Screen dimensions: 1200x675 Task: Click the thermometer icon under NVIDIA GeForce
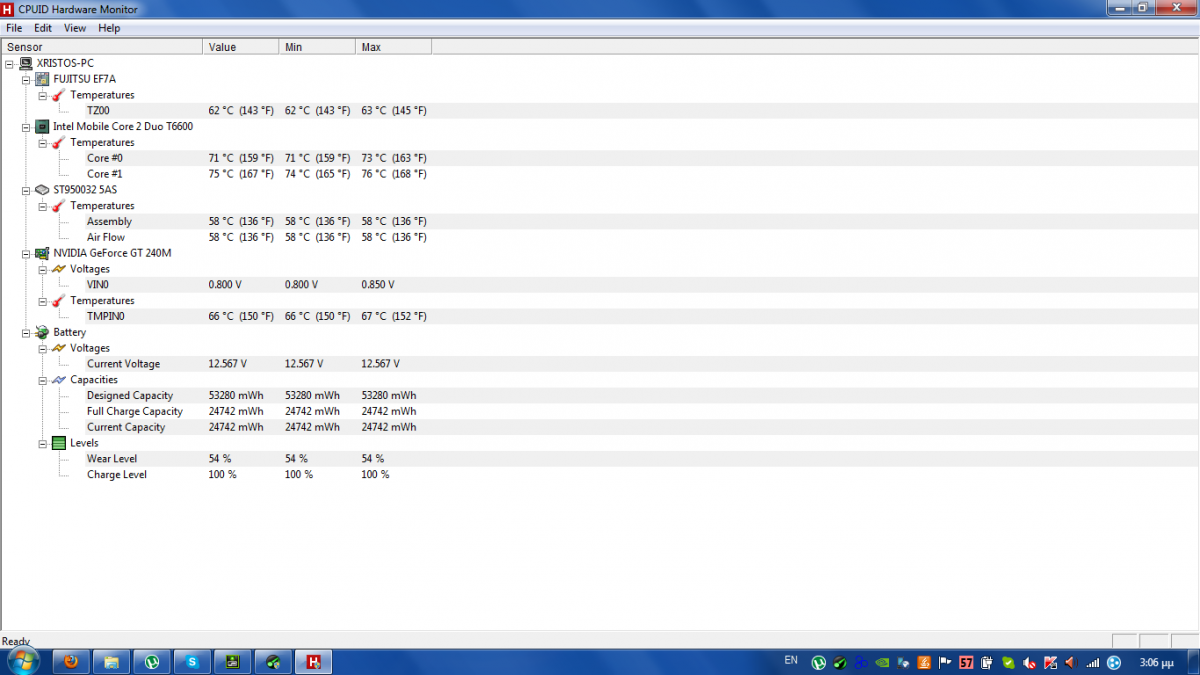tap(59, 301)
